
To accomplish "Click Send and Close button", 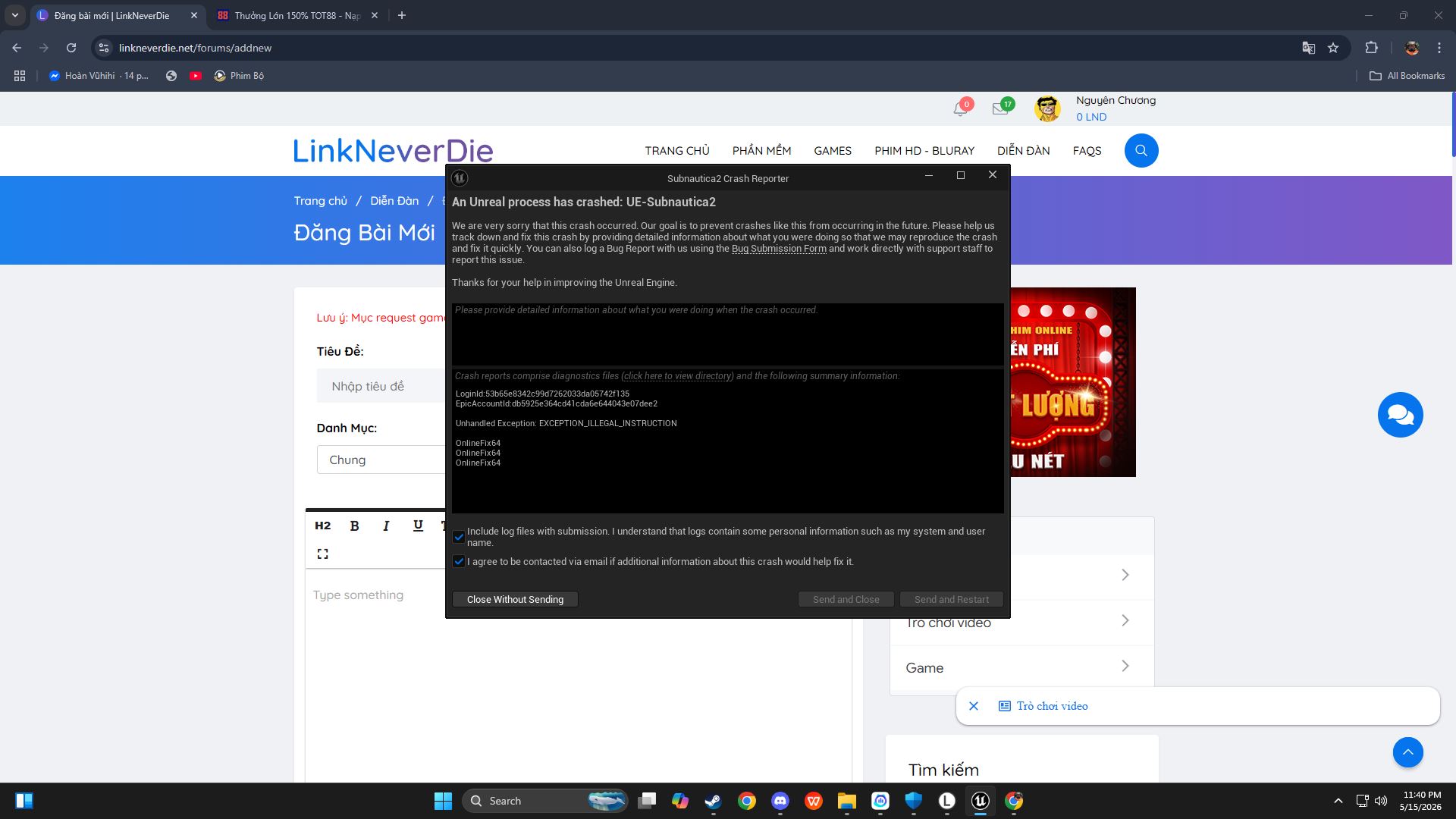I will click(846, 600).
